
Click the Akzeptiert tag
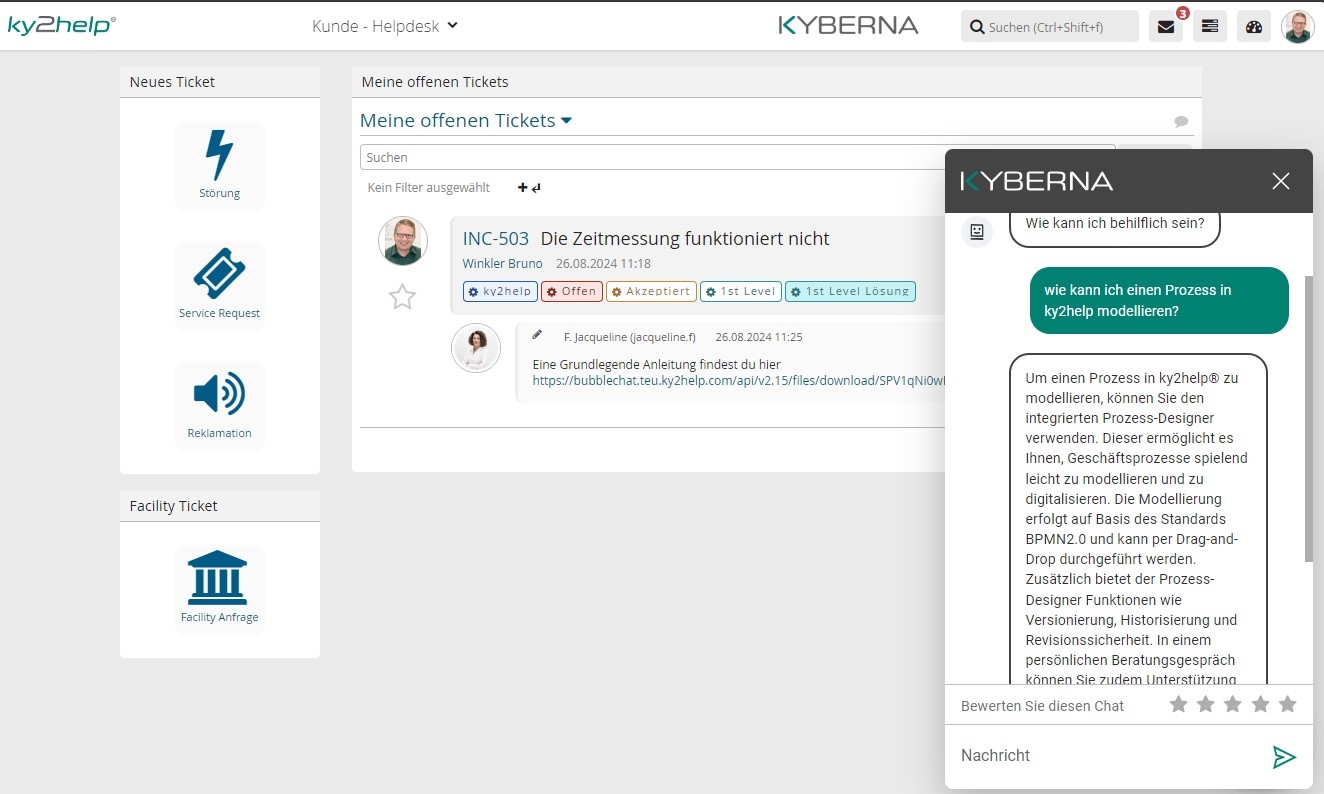click(x=651, y=292)
